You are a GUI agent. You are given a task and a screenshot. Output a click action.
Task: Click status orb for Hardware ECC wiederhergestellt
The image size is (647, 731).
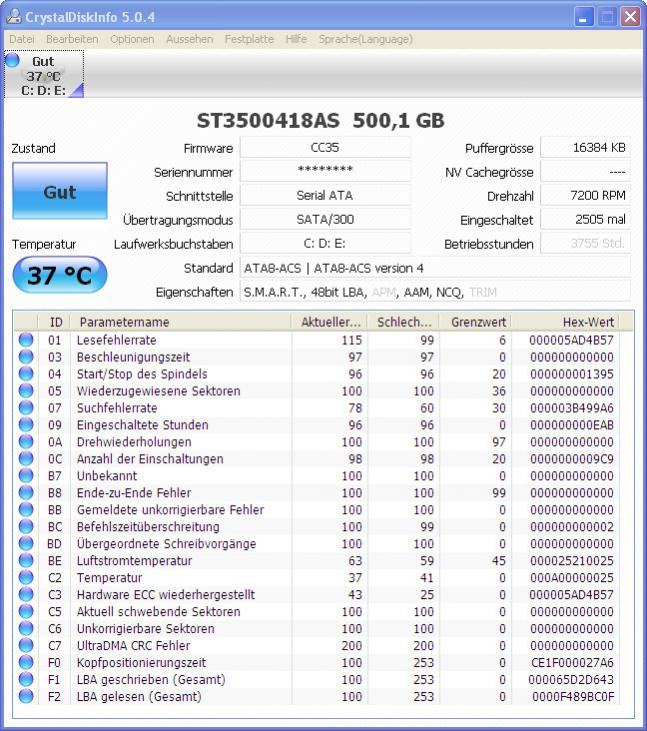tap(26, 594)
